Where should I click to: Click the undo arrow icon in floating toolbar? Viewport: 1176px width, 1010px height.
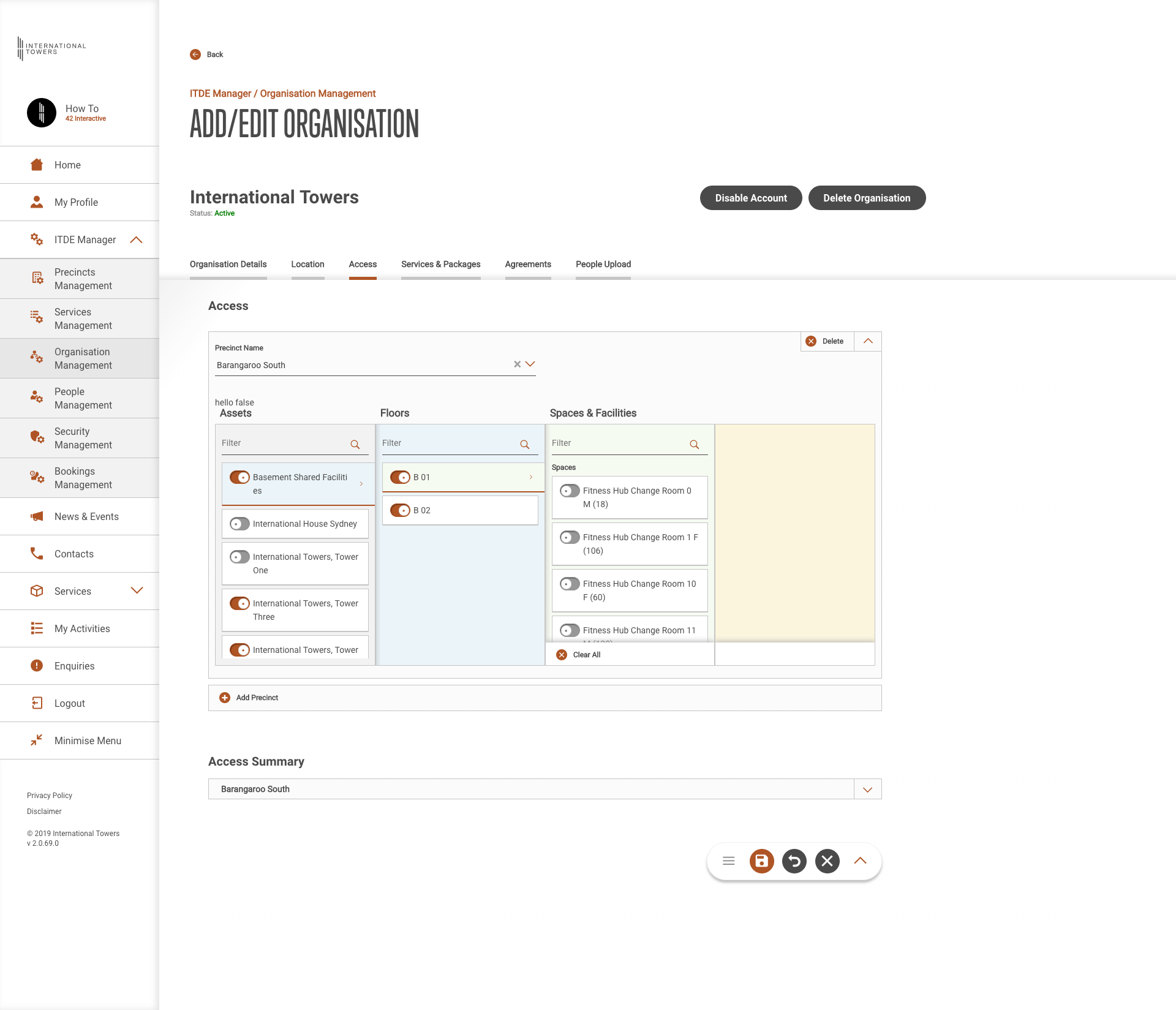(x=794, y=861)
